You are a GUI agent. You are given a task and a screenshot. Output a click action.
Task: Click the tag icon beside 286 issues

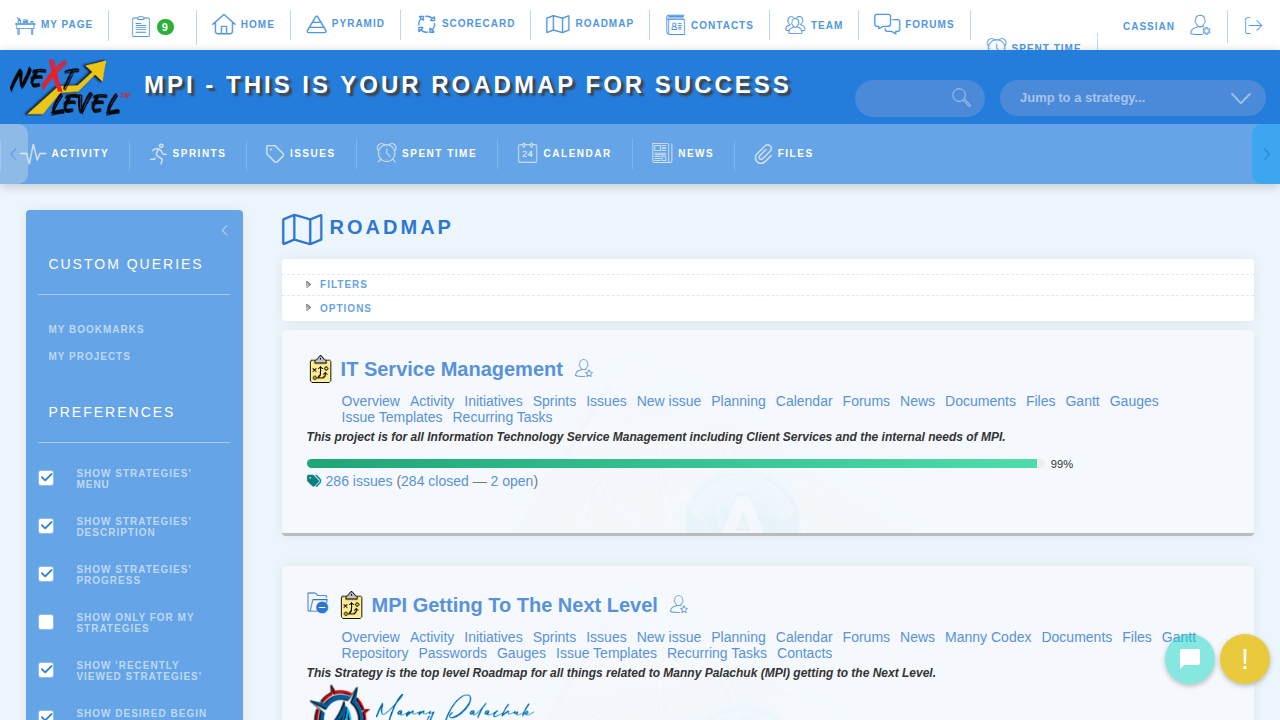314,481
